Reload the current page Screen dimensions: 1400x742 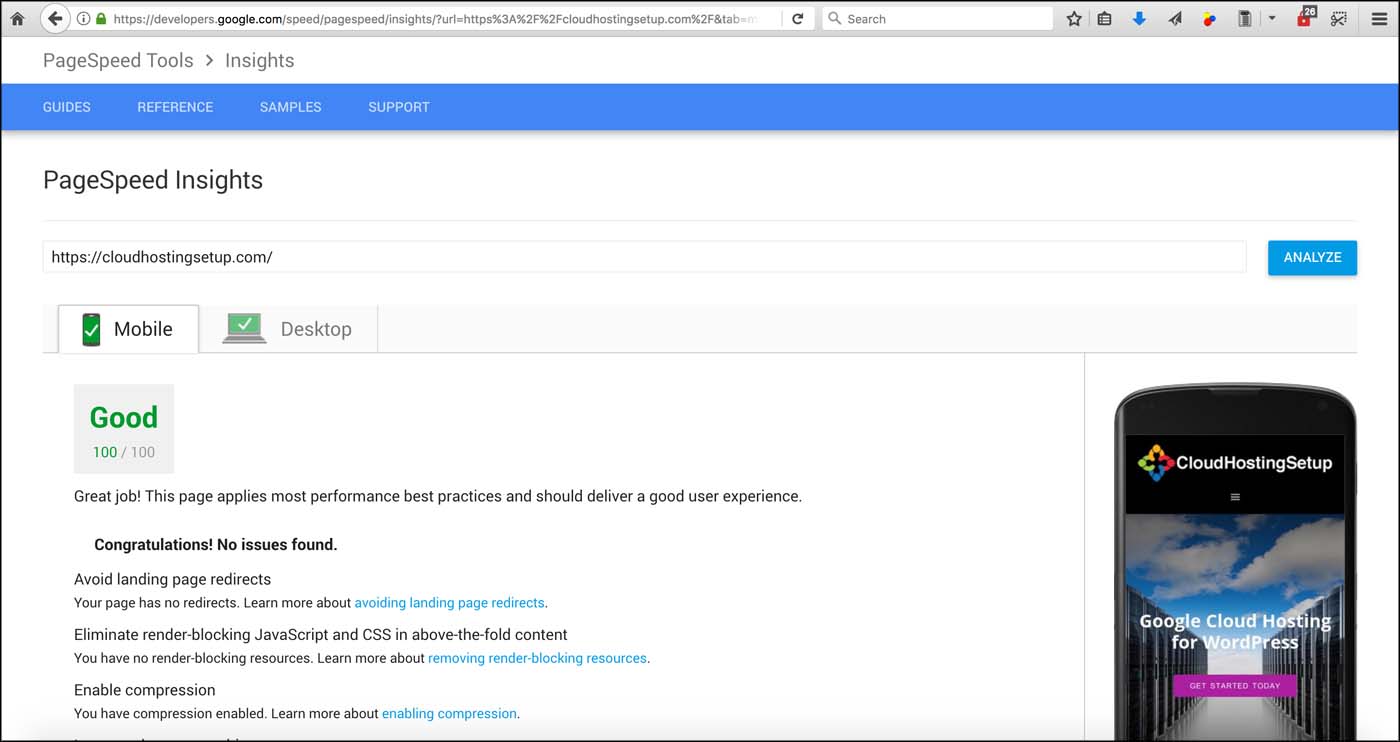797,18
